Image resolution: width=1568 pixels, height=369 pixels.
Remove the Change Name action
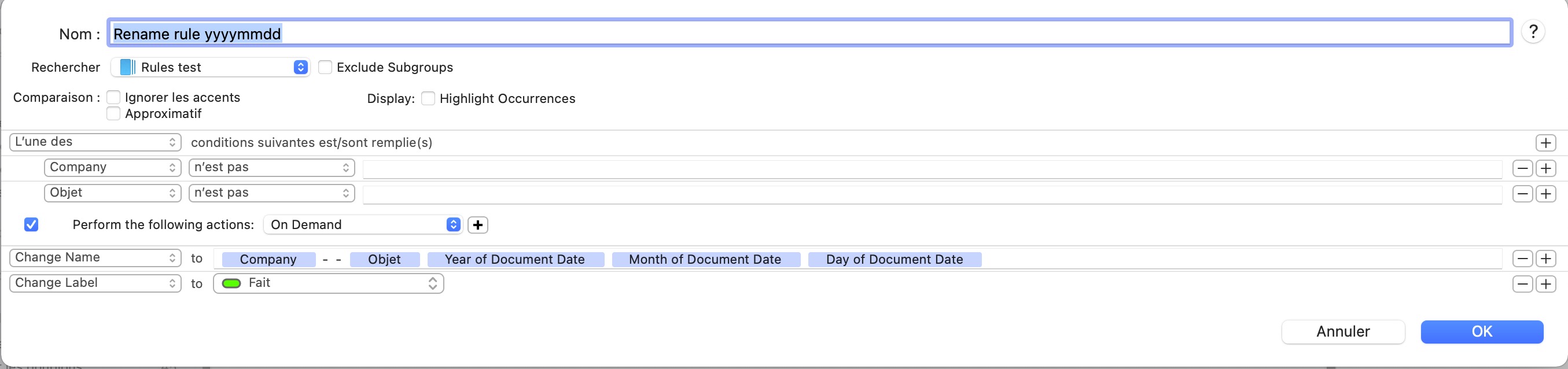coord(1522,259)
